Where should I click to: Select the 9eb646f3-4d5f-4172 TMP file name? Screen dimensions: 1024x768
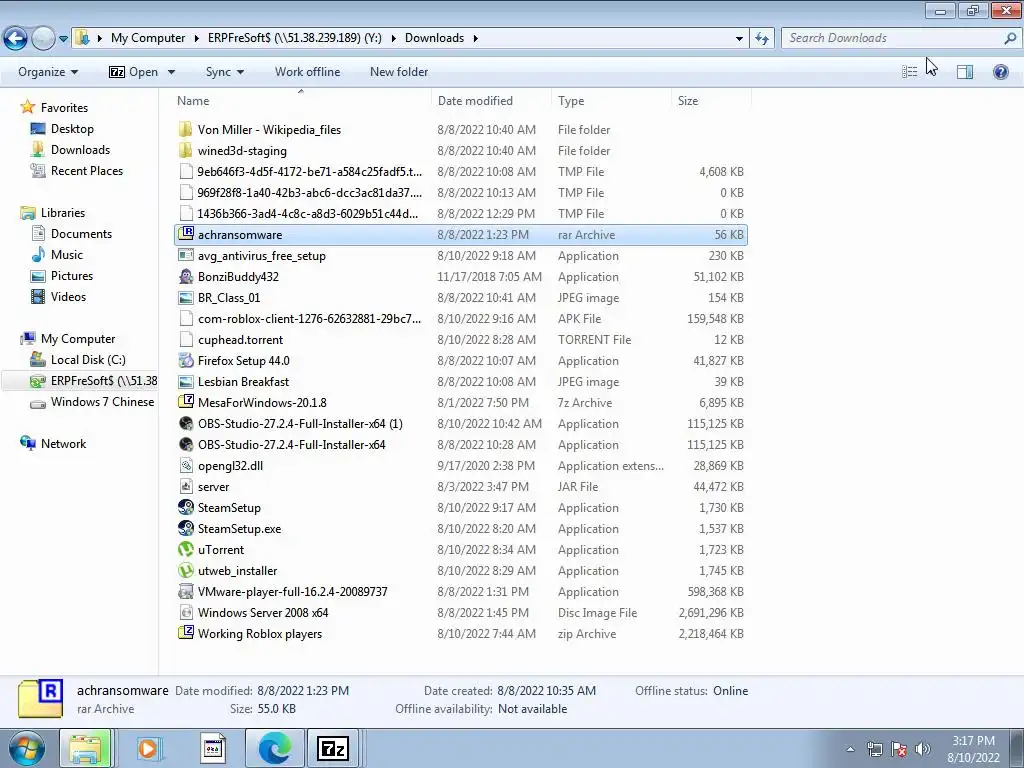point(310,172)
